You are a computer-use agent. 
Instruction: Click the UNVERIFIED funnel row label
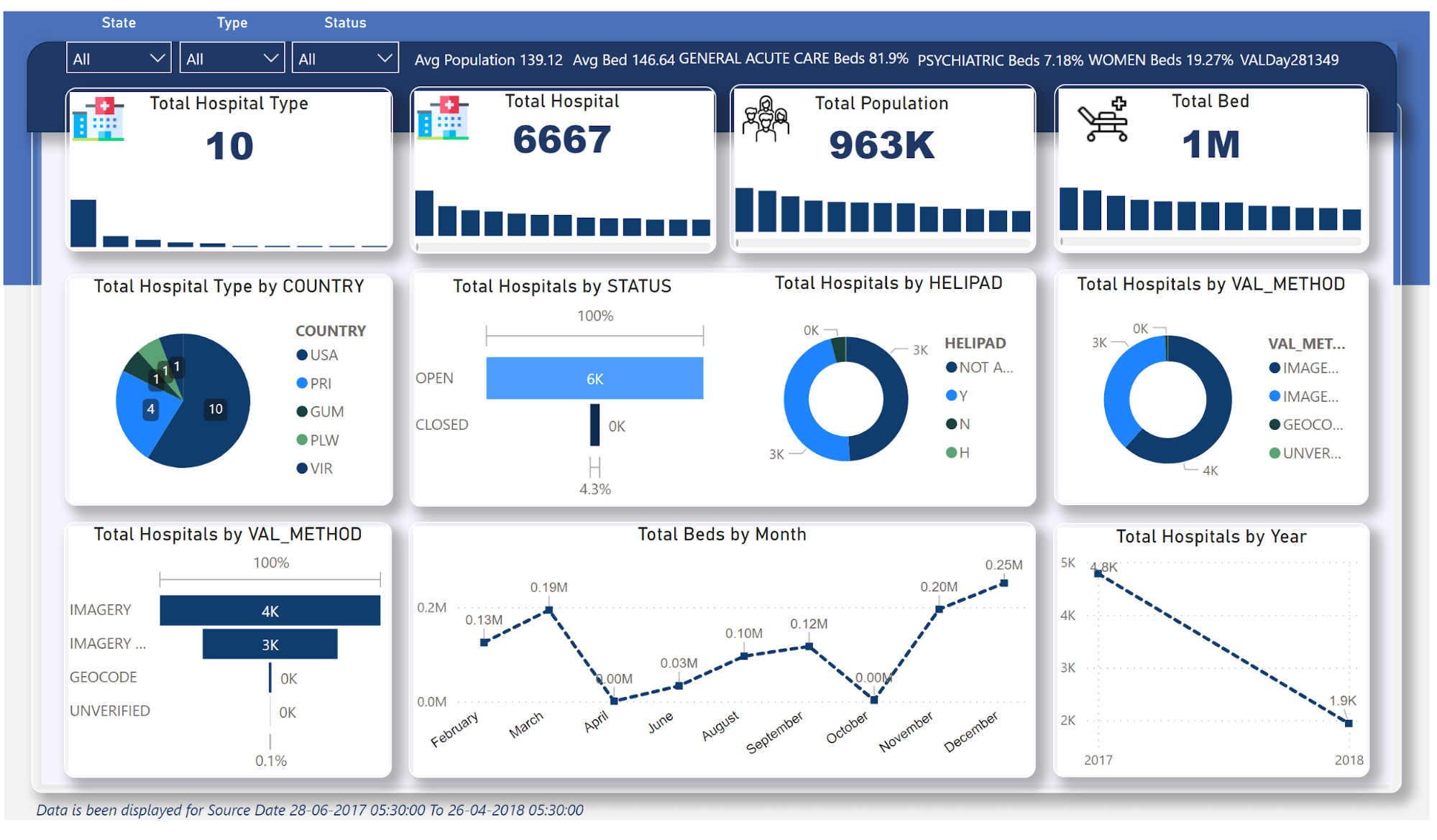(x=110, y=711)
